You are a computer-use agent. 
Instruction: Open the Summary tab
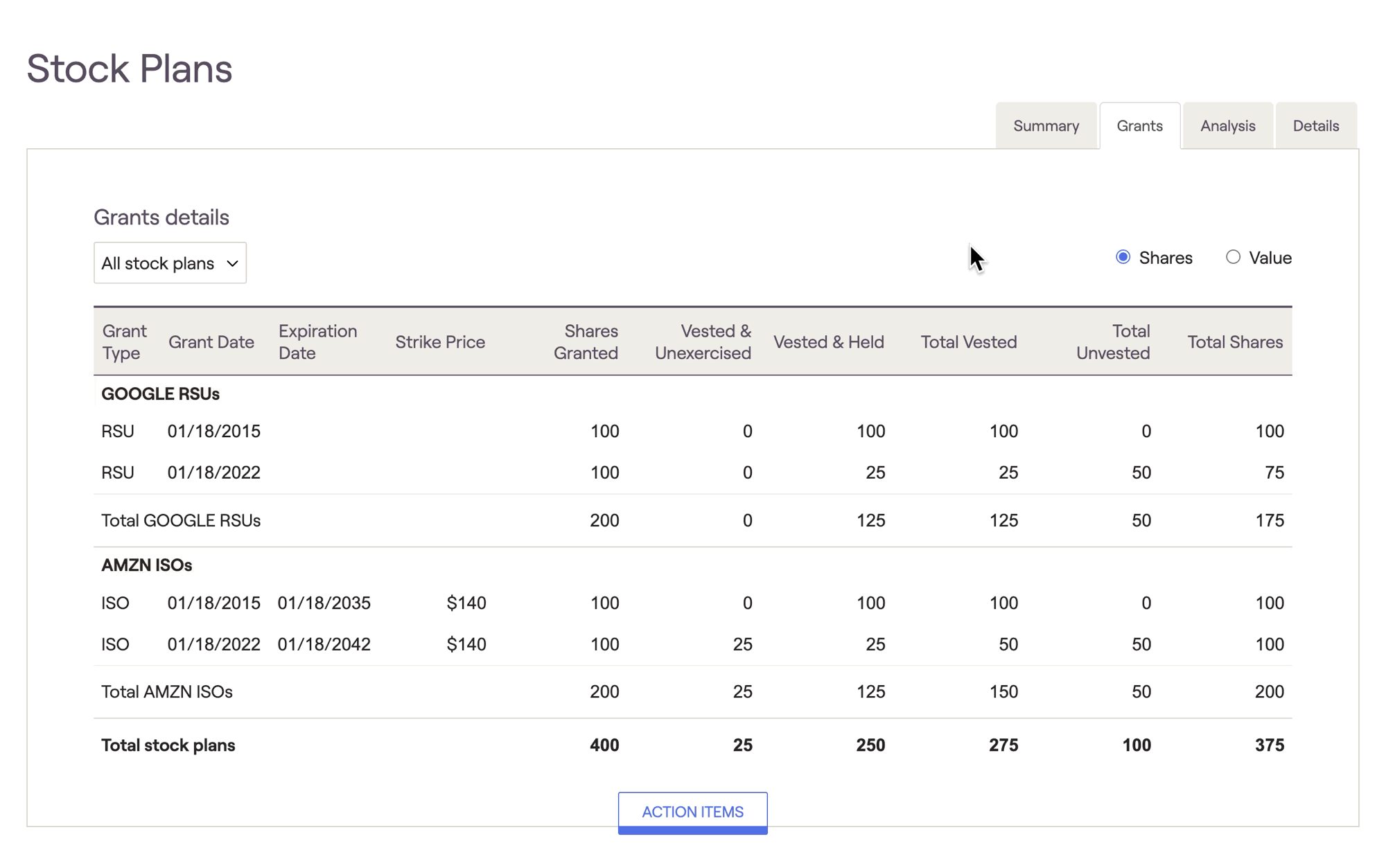pos(1046,126)
